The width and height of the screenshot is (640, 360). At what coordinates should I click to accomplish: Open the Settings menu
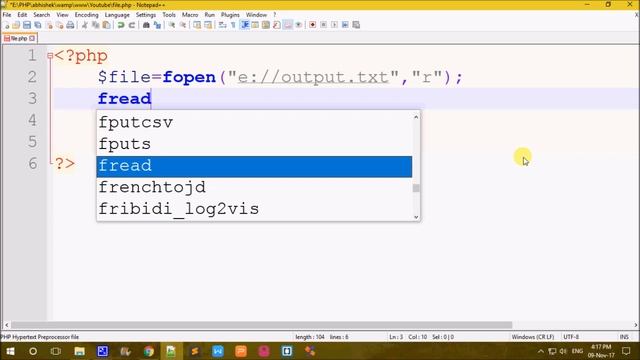pos(146,15)
